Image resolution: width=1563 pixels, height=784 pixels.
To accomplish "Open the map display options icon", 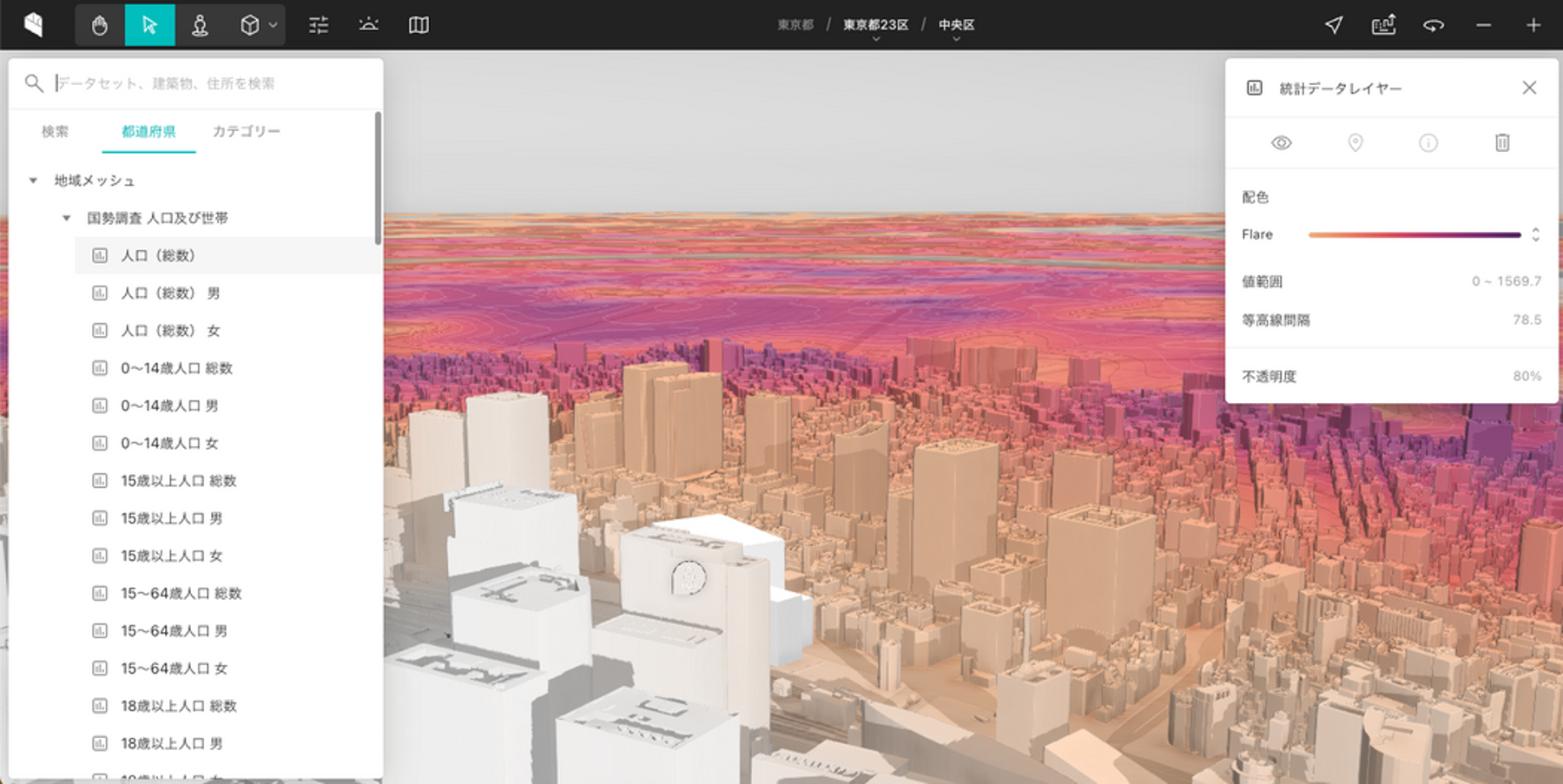I will (419, 25).
